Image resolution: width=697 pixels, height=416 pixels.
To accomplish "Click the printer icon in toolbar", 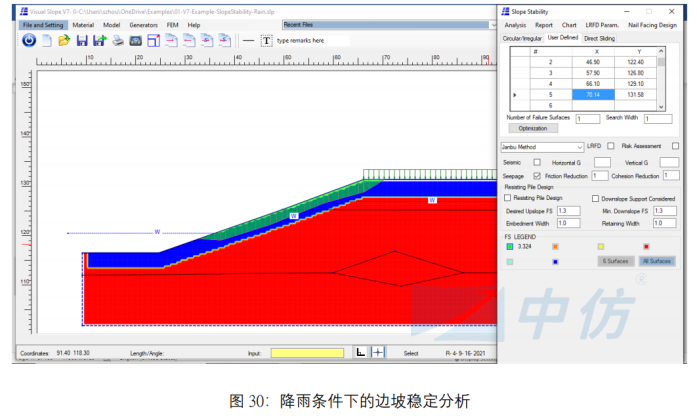I will click(x=117, y=40).
